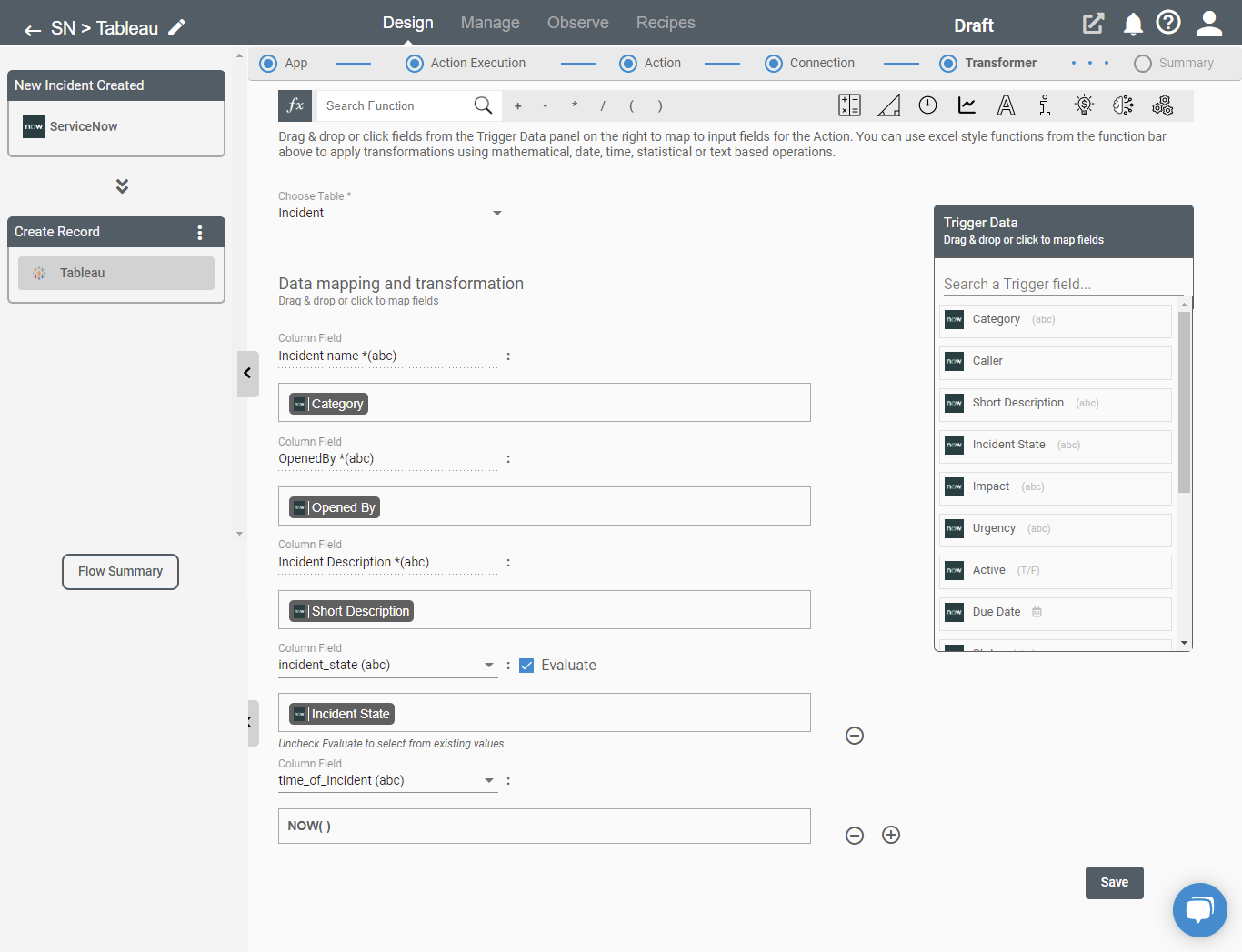Select Connection step radio
Screen dimensions: 1242x952
coord(774,64)
